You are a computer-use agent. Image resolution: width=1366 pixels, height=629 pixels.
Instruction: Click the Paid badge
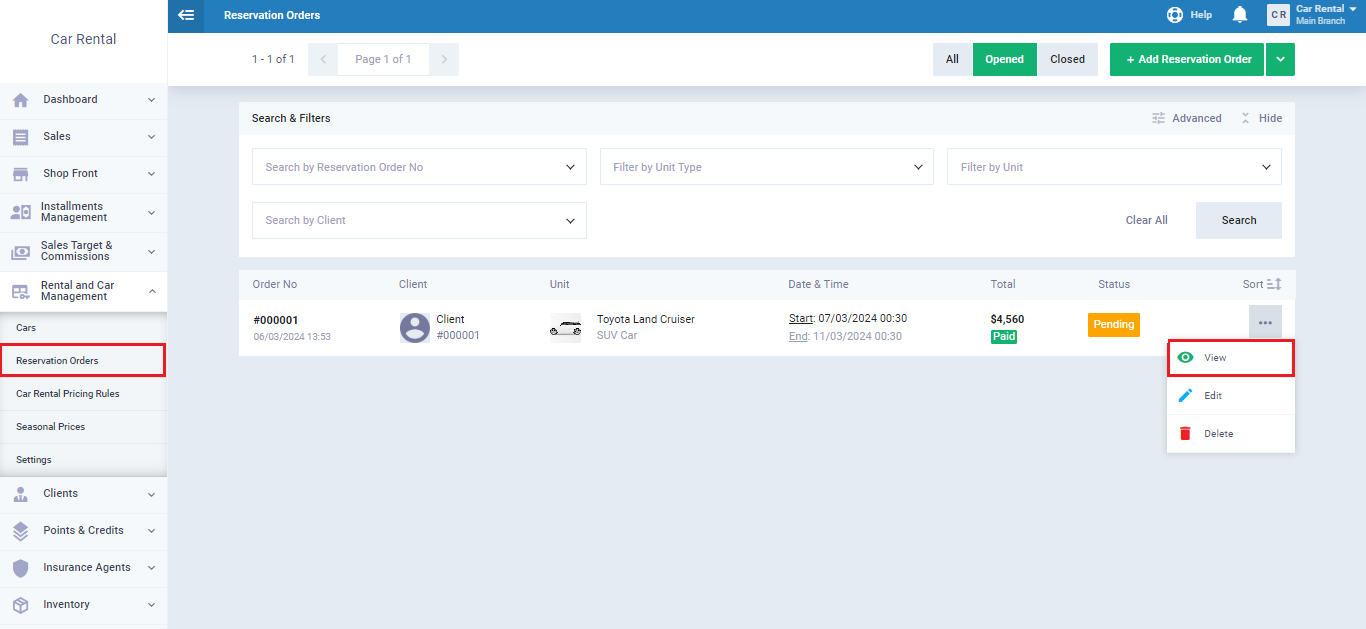tap(1004, 337)
